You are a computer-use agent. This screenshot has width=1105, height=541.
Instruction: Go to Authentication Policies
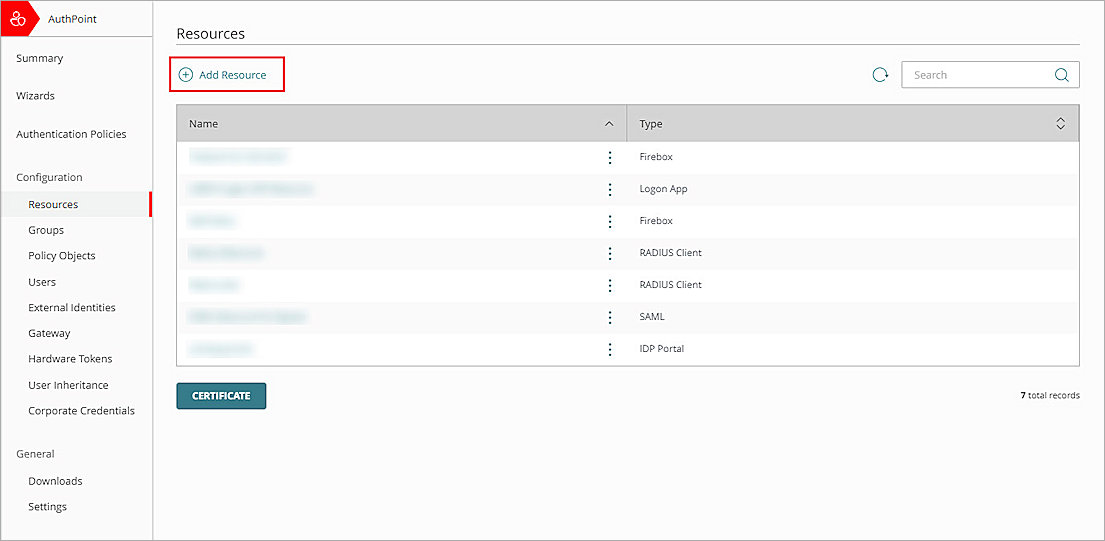point(71,134)
